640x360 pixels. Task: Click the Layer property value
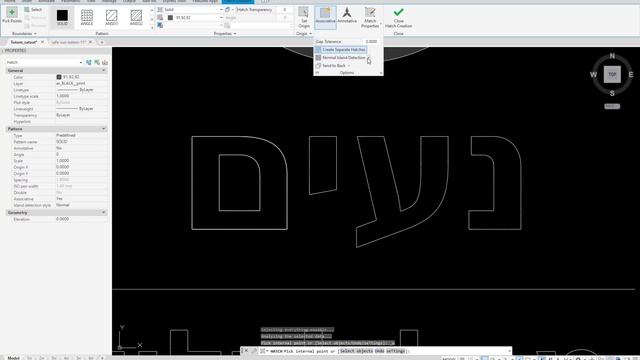coord(81,84)
